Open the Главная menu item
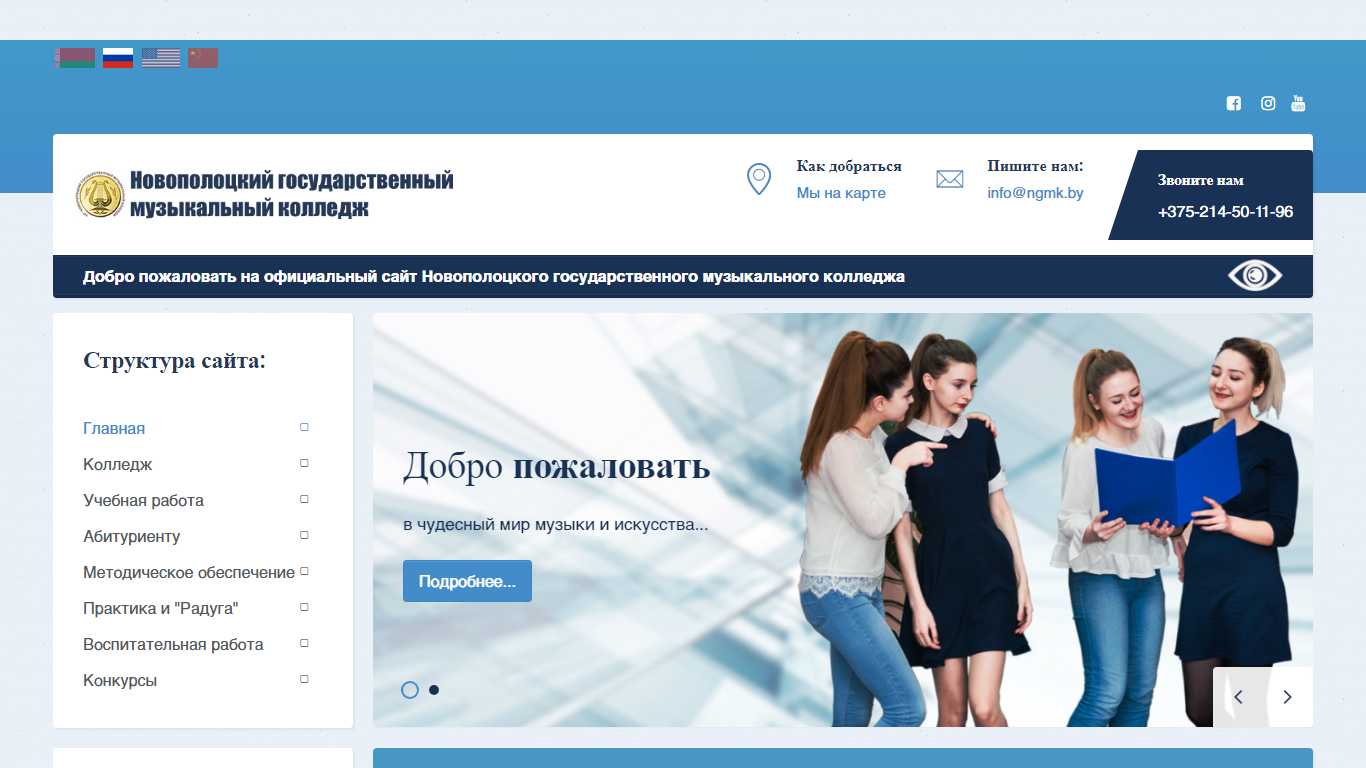 pos(114,428)
